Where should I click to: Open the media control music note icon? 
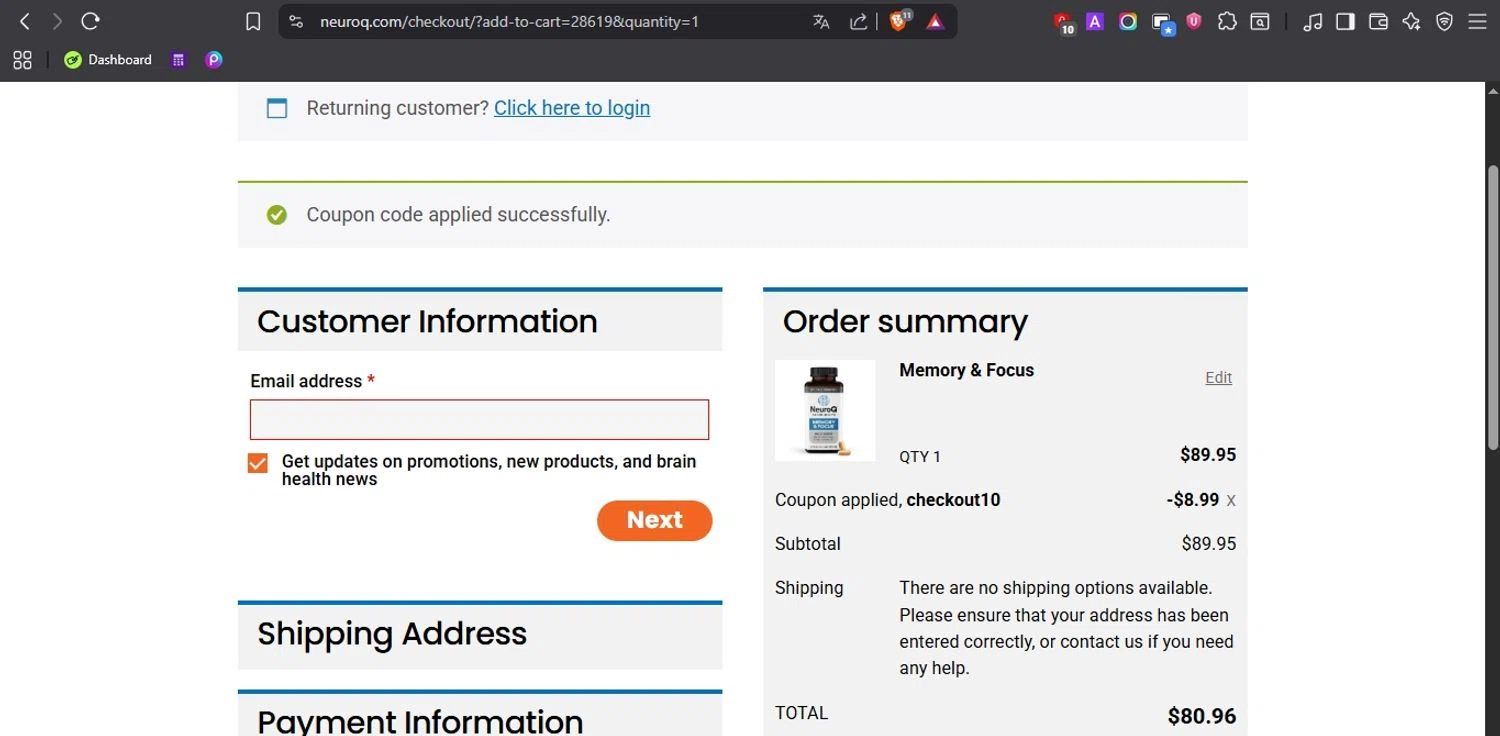click(x=1313, y=21)
